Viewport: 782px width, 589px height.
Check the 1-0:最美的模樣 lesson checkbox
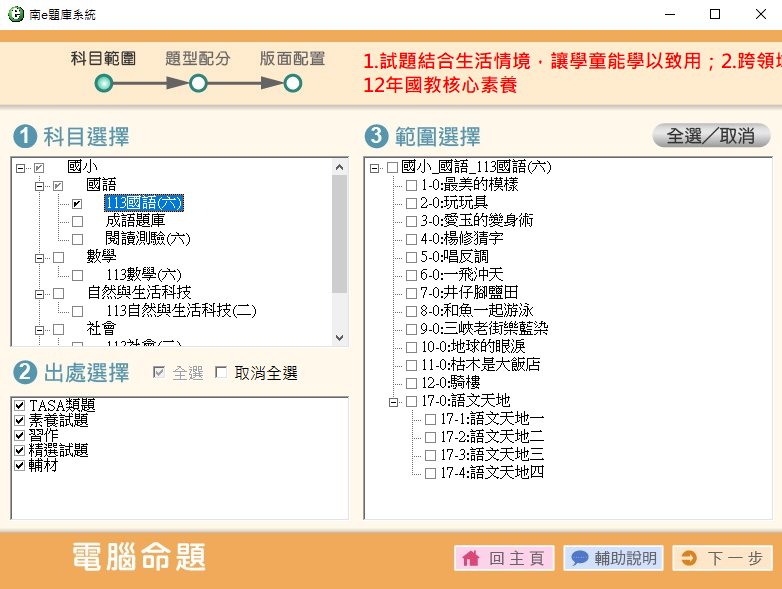click(x=411, y=185)
